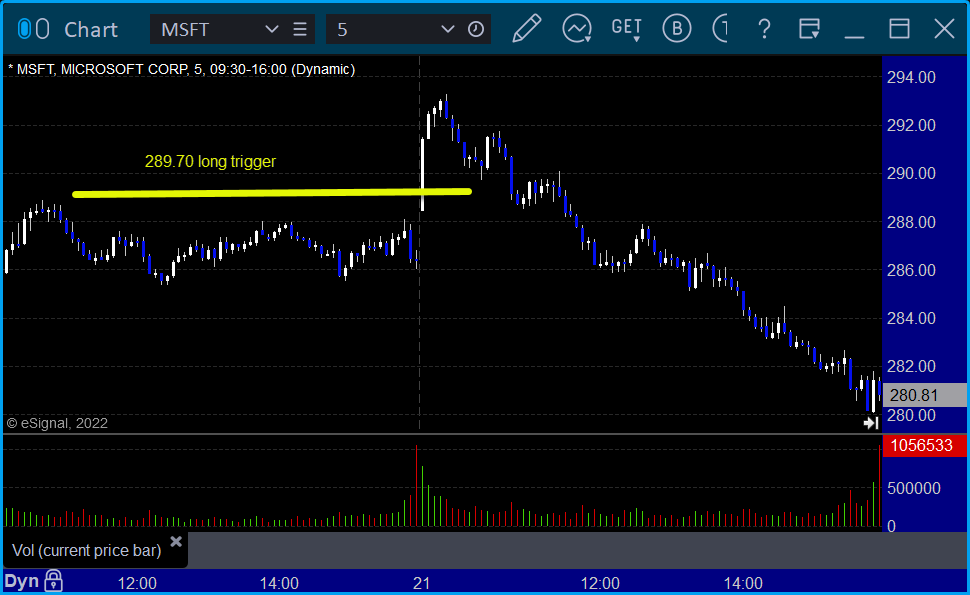Viewport: 970px width, 595px height.
Task: Click the first 12:00 label on time axis
Action: [137, 583]
